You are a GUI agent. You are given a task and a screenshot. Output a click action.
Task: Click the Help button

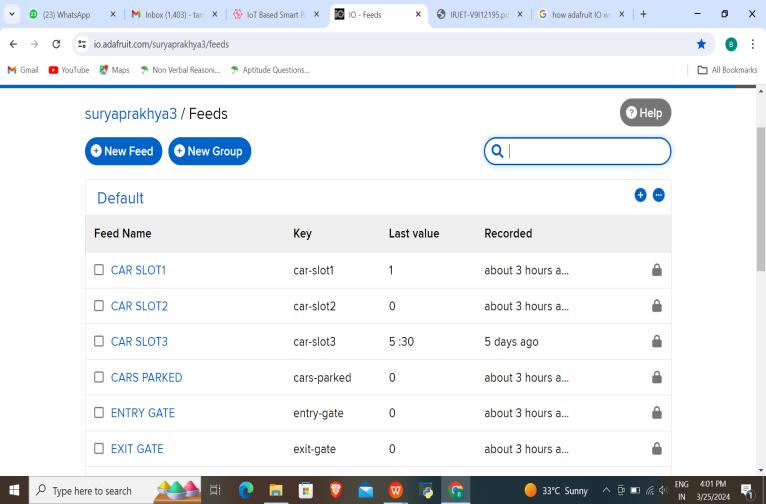pyautogui.click(x=645, y=113)
